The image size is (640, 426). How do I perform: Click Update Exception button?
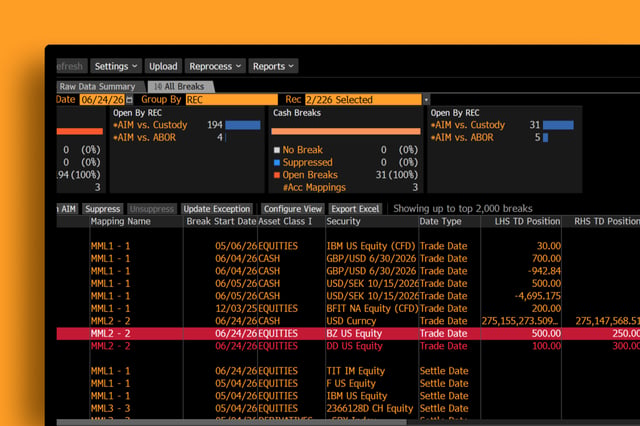(x=217, y=209)
